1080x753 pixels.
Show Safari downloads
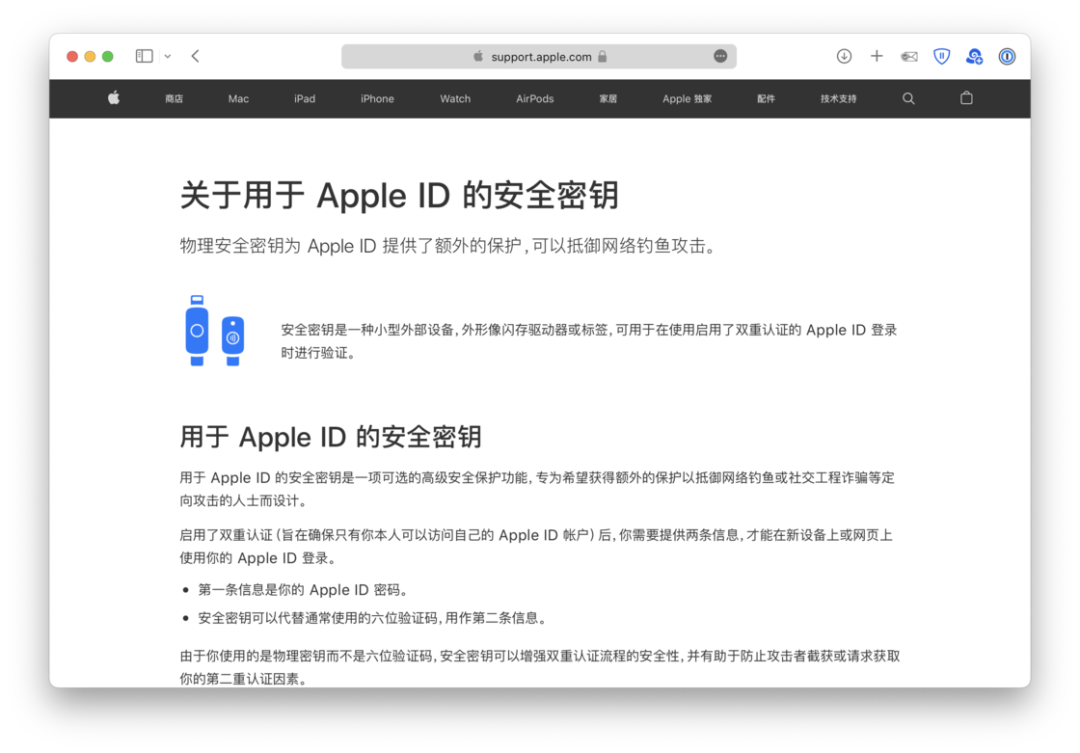click(844, 56)
